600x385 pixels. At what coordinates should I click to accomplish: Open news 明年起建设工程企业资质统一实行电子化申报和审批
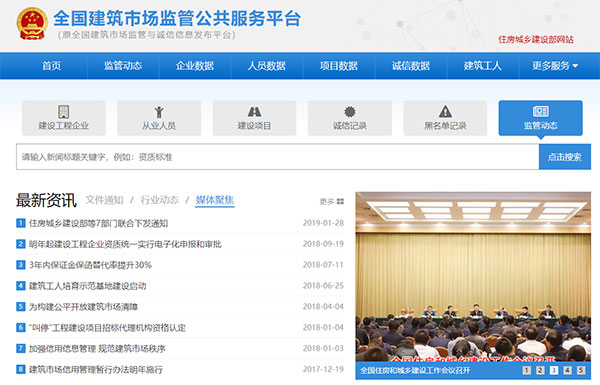pos(125,244)
